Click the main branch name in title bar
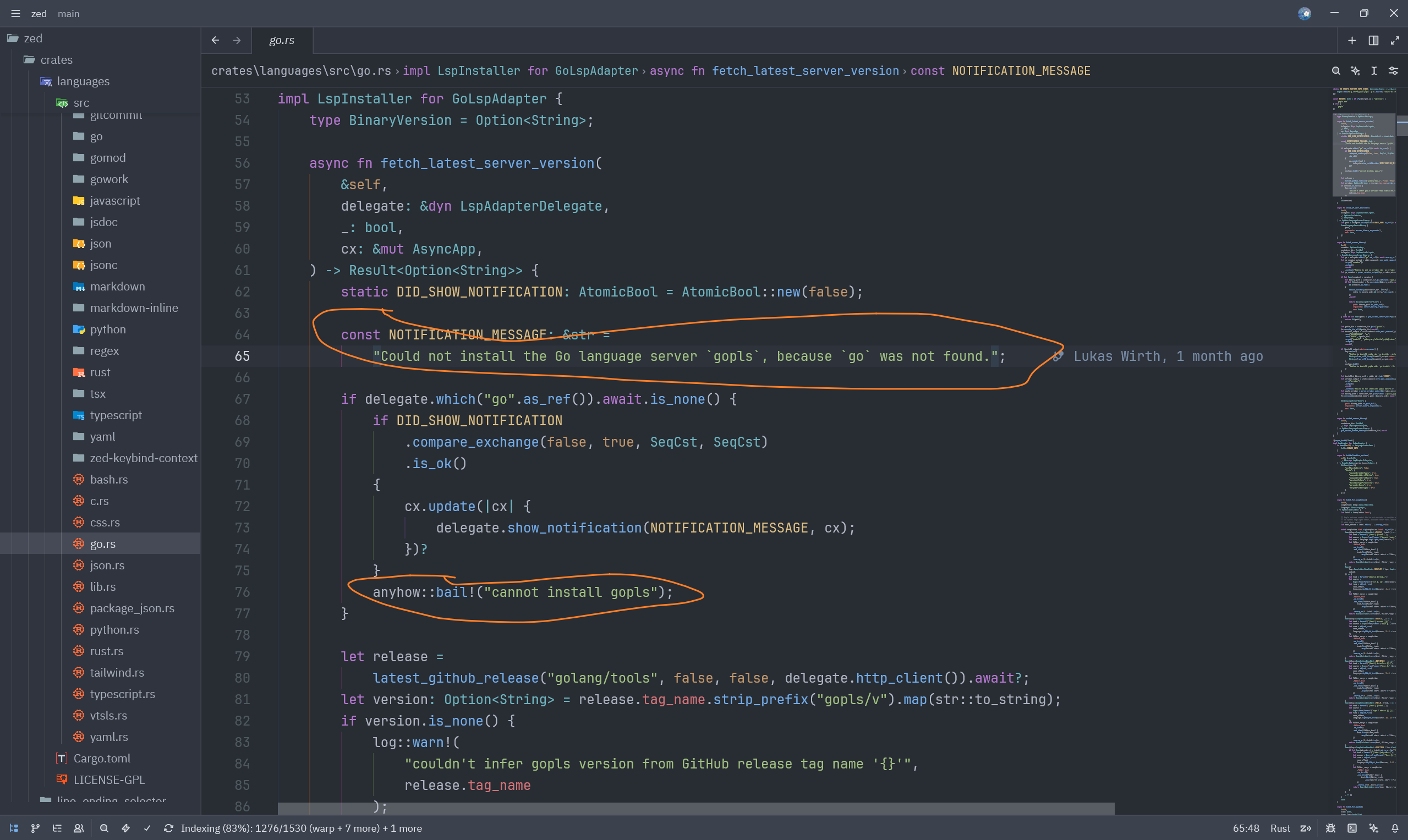This screenshot has width=1408, height=840. pos(69,14)
